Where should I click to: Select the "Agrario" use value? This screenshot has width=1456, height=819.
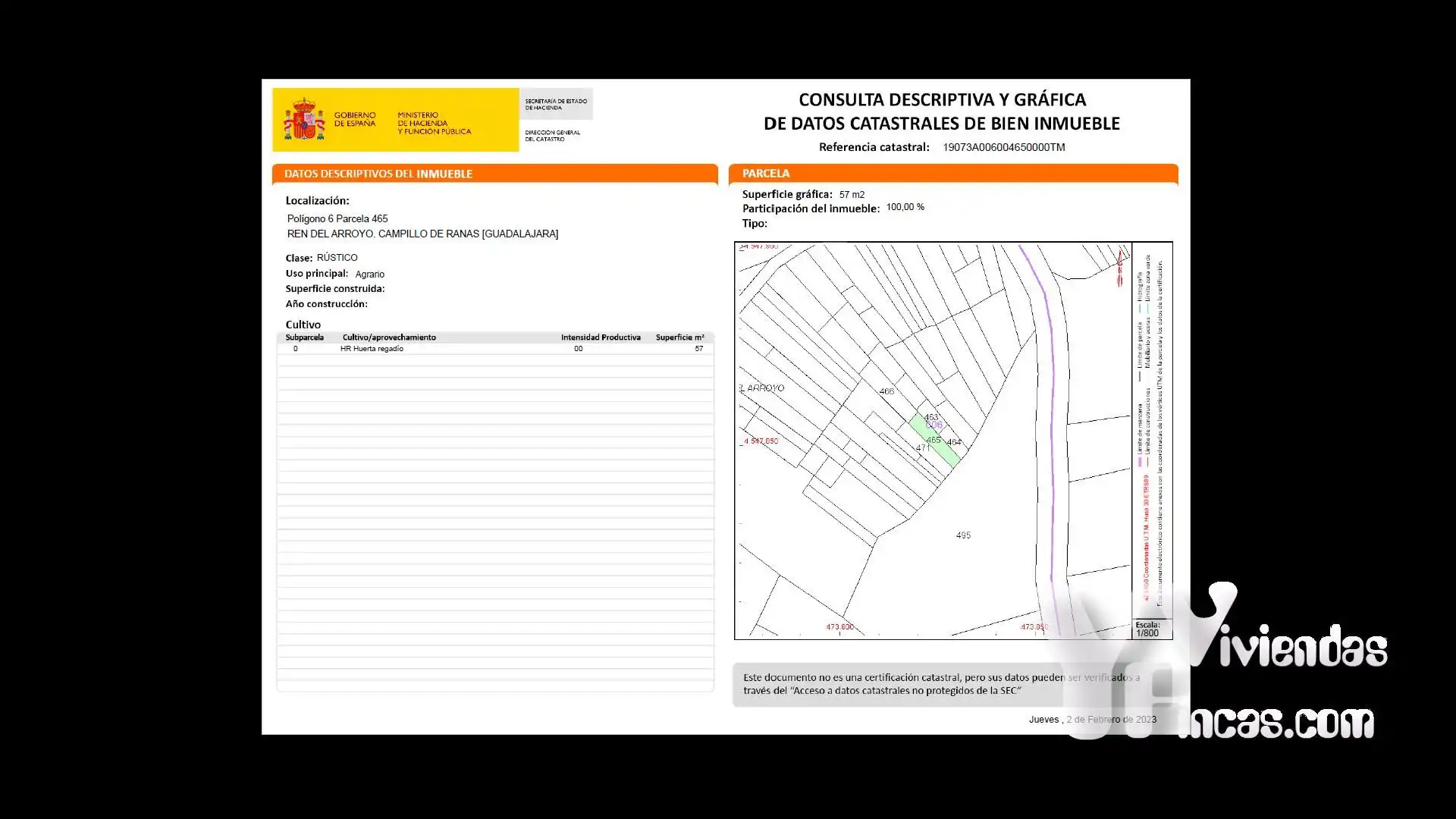[x=369, y=275]
